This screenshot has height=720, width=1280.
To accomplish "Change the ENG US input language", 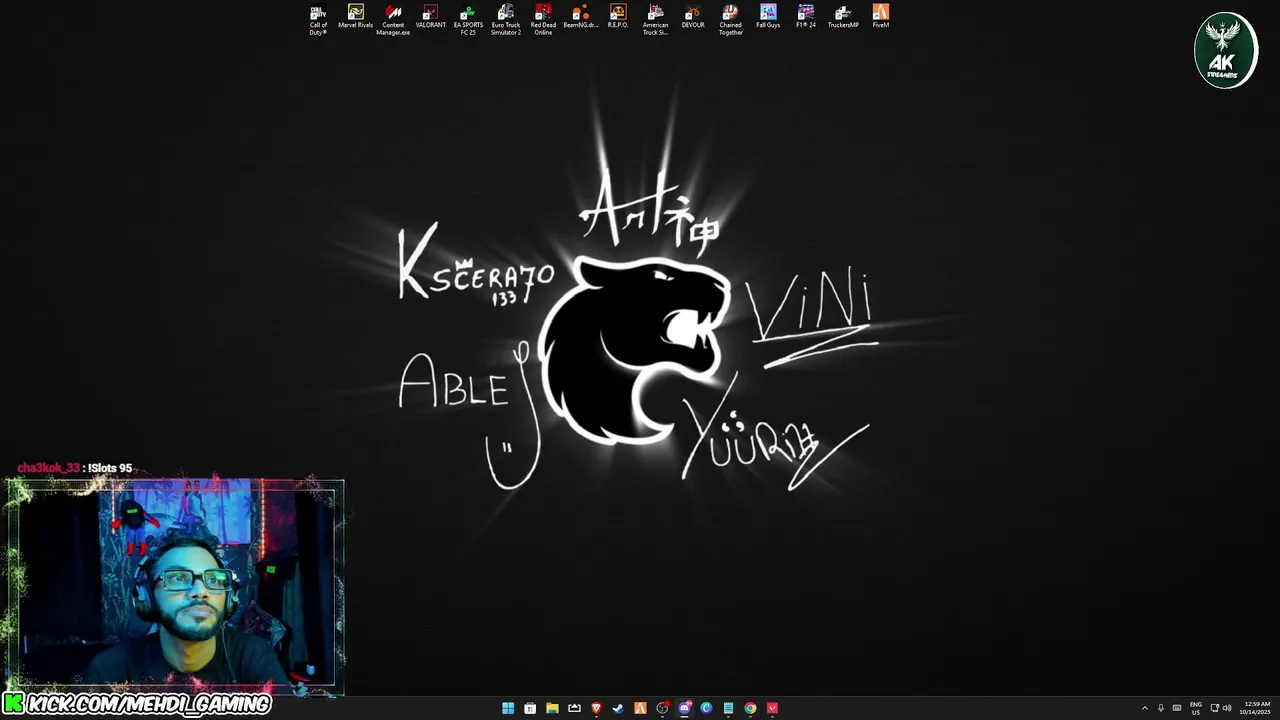I will tap(1195, 708).
